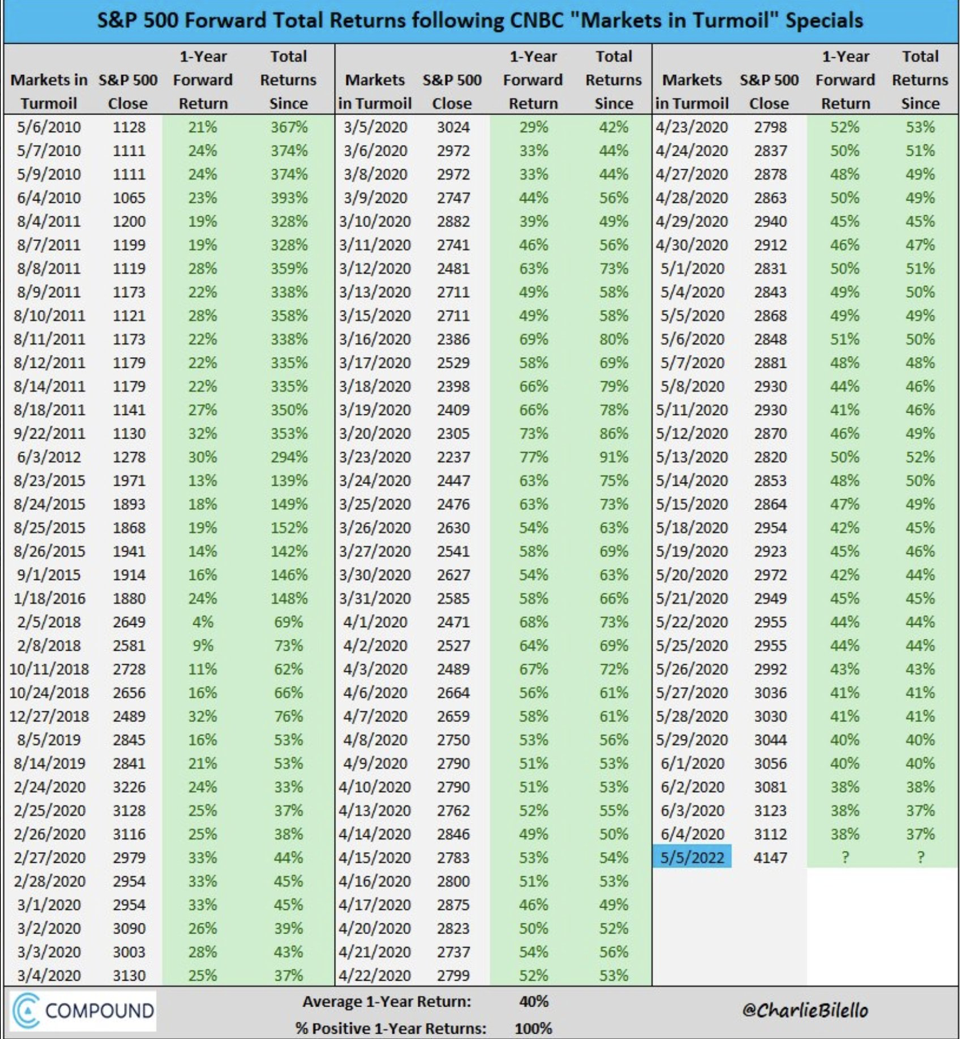This screenshot has width=960, height=1039.
Task: Click 367% total return in the 5/6/2010 row
Action: pos(289,127)
